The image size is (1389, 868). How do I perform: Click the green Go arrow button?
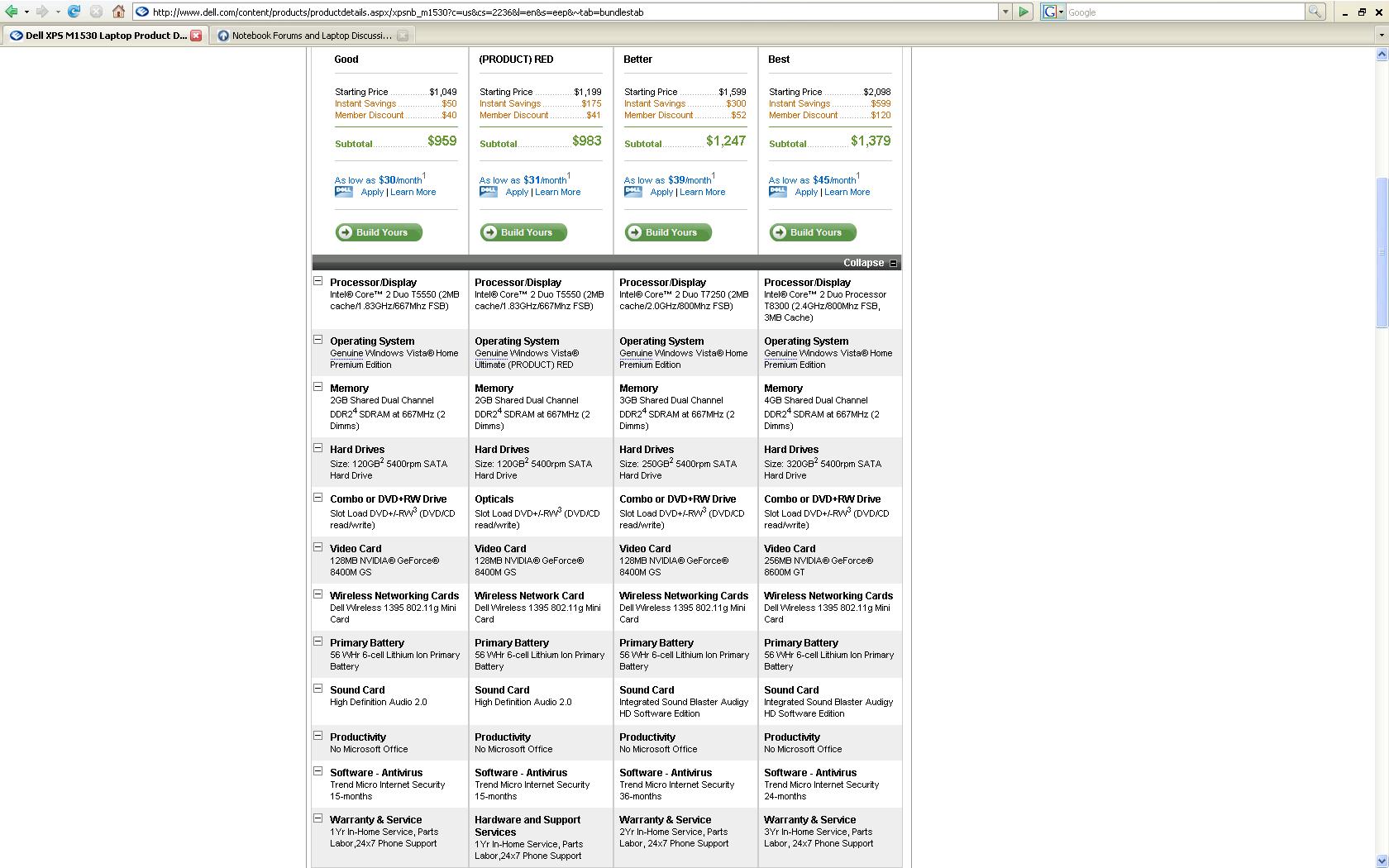(x=1024, y=12)
